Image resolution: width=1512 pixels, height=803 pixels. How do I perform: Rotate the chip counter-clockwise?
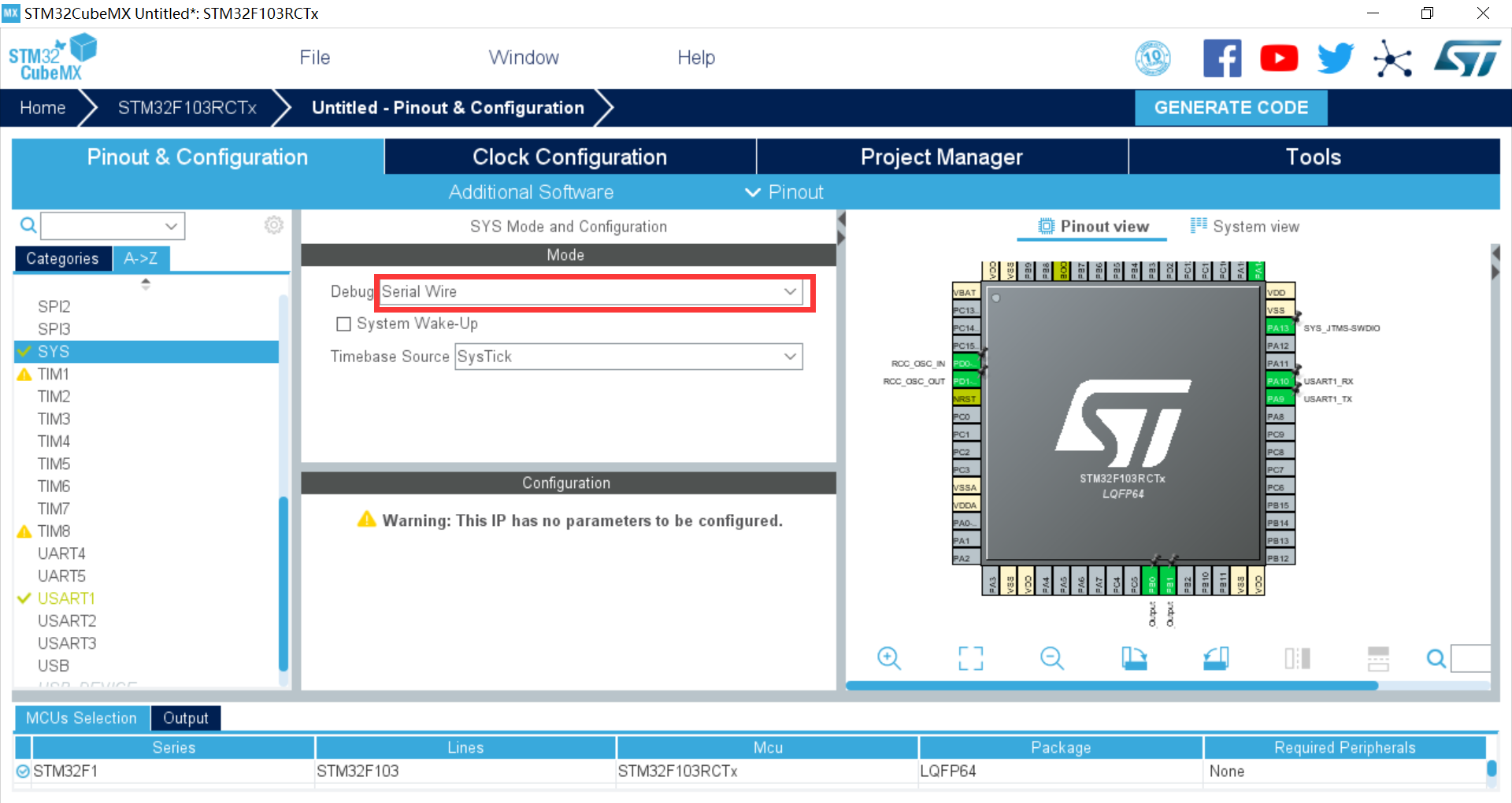(1216, 658)
